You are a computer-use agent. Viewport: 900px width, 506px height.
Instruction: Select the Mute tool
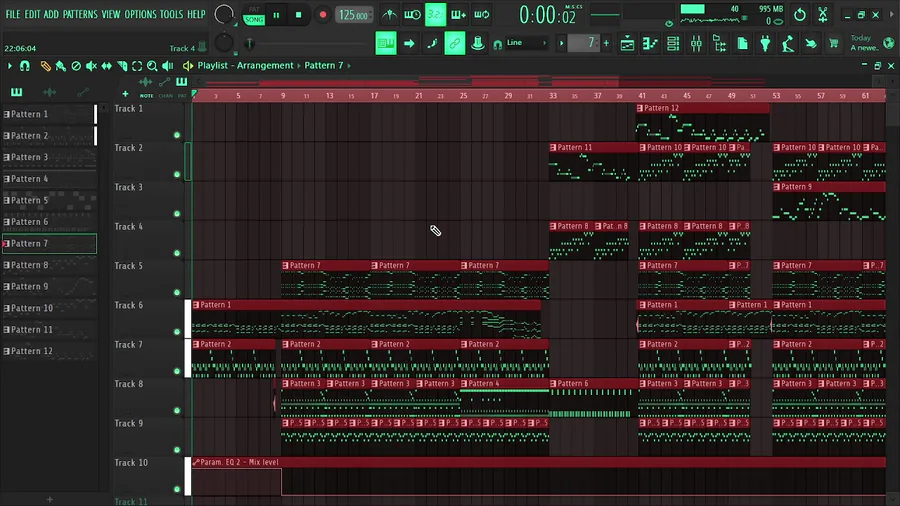point(91,66)
